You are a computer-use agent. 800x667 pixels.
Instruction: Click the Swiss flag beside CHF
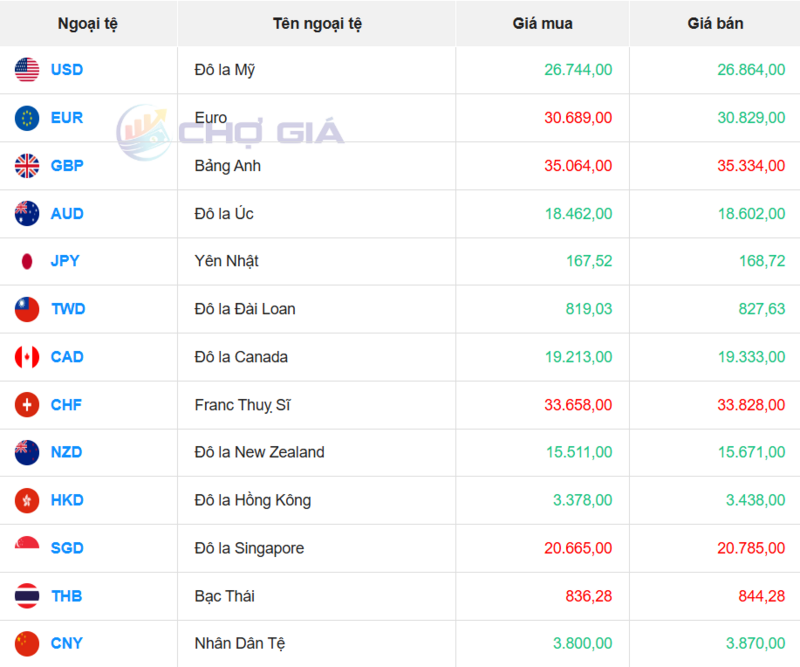tap(27, 405)
